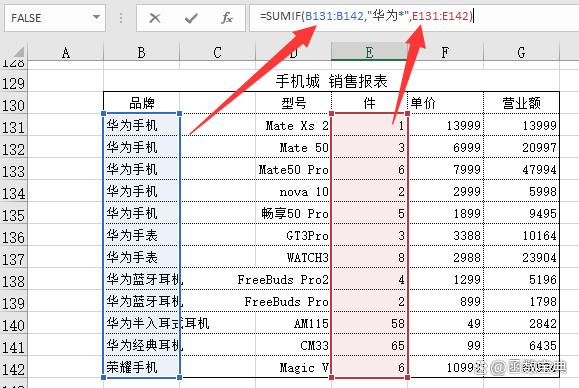The width and height of the screenshot is (579, 388).
Task: Select the cell Magic V
Action: click(x=294, y=367)
